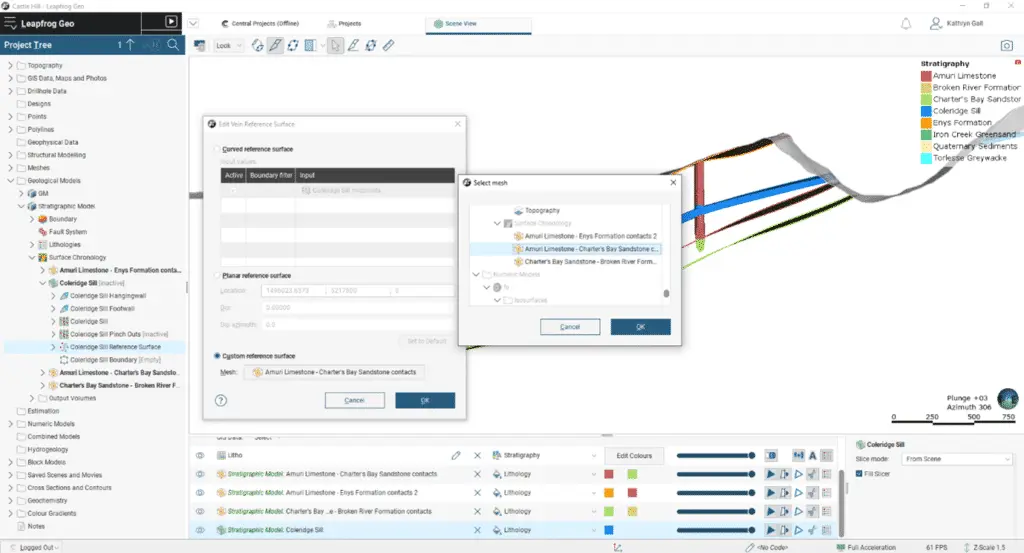Toggle visibility of Charter's Bay - Broken River Formation contacts

pos(200,511)
